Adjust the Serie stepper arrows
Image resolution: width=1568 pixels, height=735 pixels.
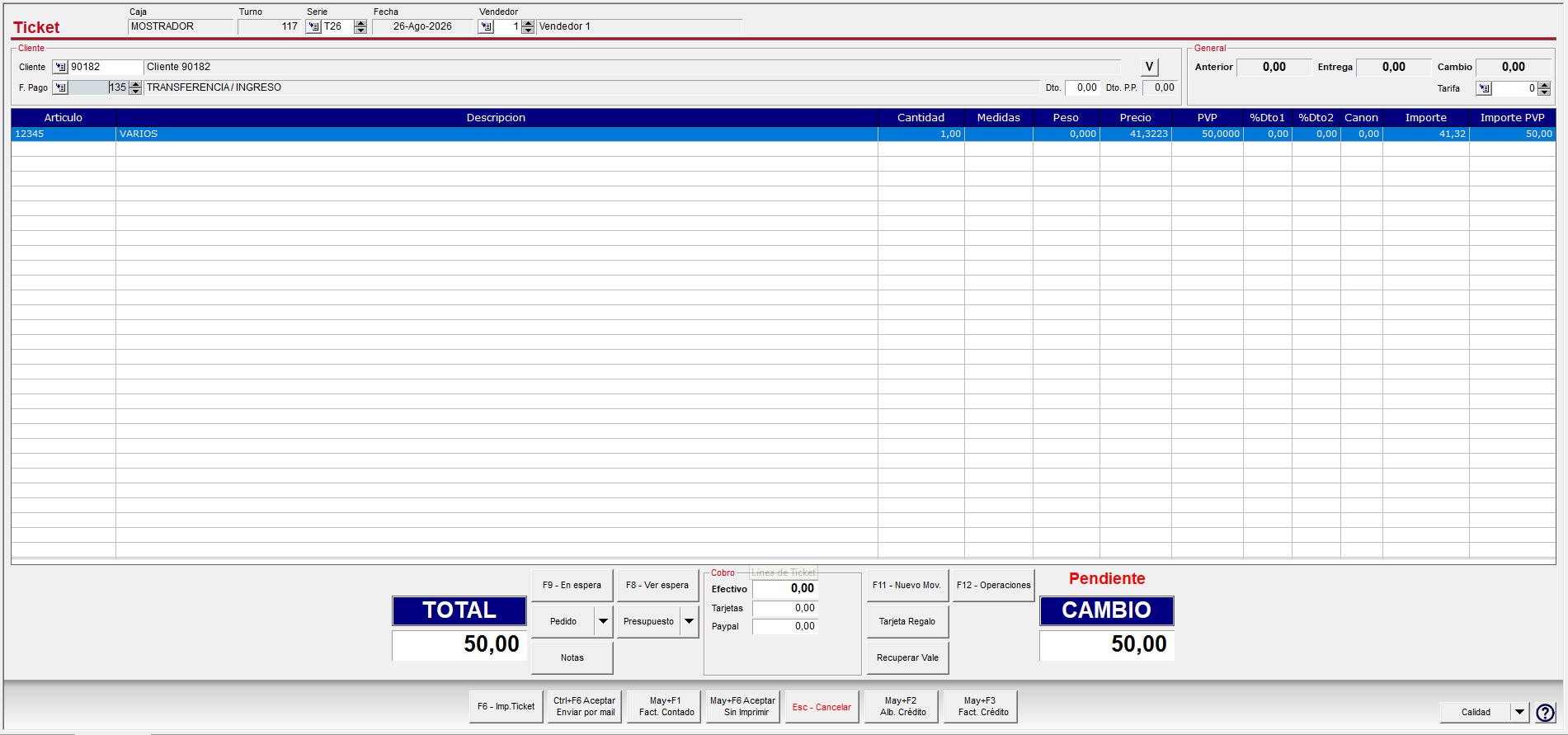pyautogui.click(x=360, y=26)
